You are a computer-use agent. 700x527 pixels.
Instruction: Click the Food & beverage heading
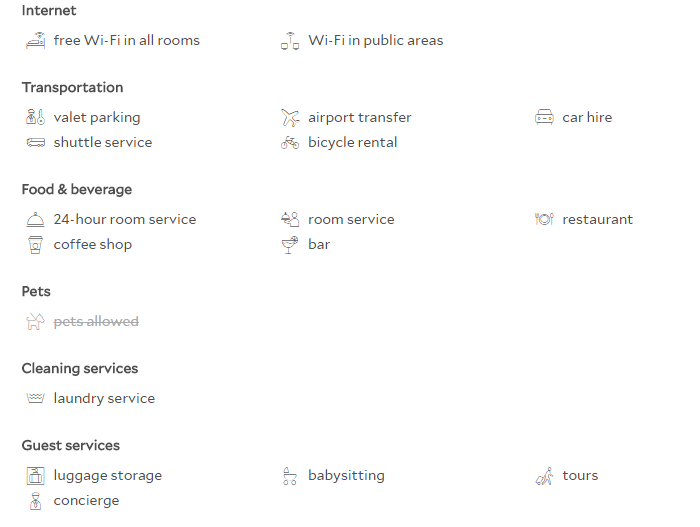pos(77,189)
